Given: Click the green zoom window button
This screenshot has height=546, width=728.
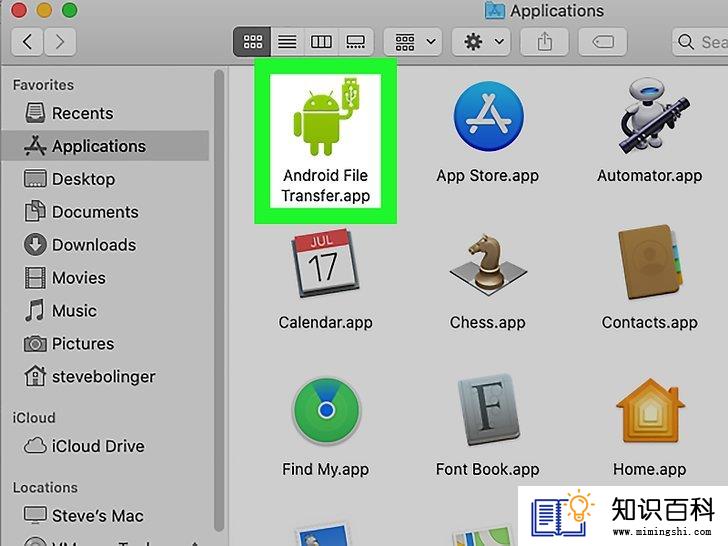Looking at the screenshot, I should 70,10.
